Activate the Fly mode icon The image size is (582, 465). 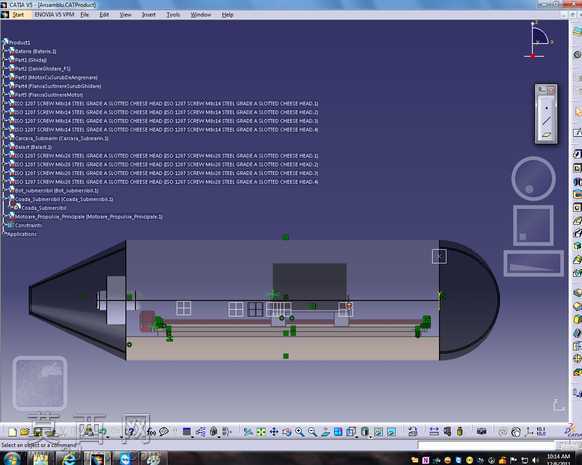(x=248, y=432)
